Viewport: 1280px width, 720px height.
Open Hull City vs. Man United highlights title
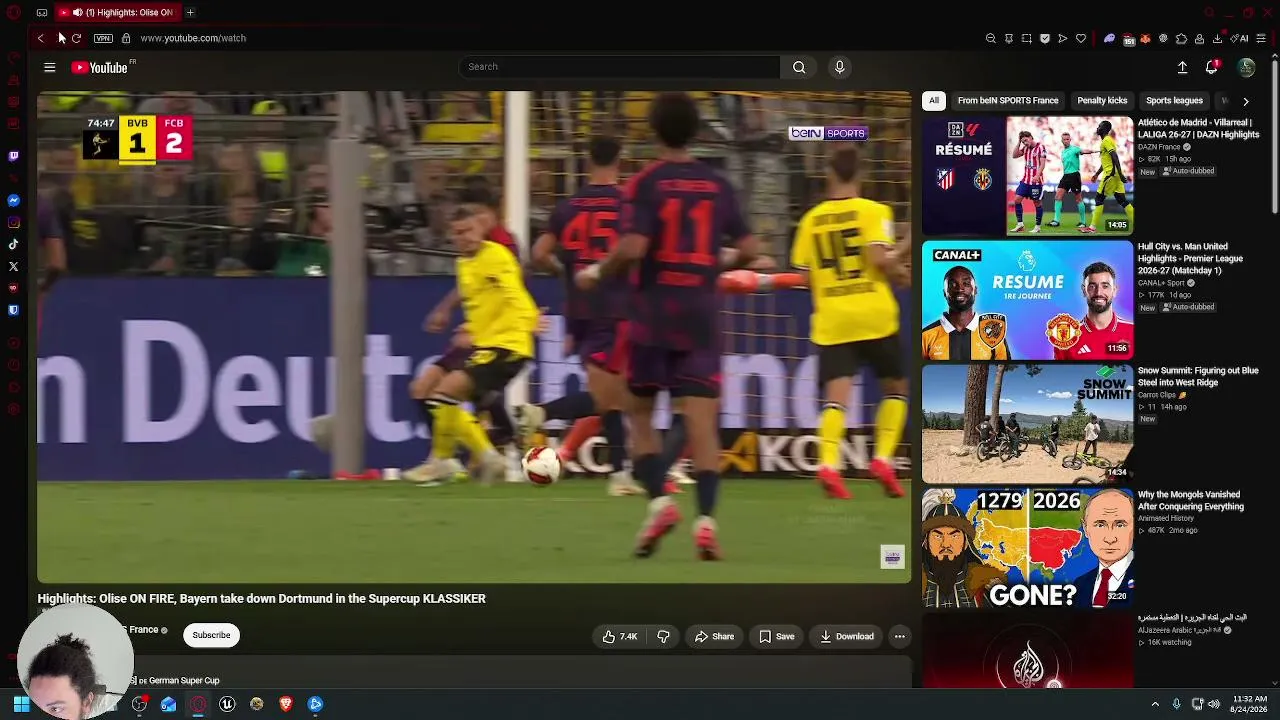pos(1190,258)
